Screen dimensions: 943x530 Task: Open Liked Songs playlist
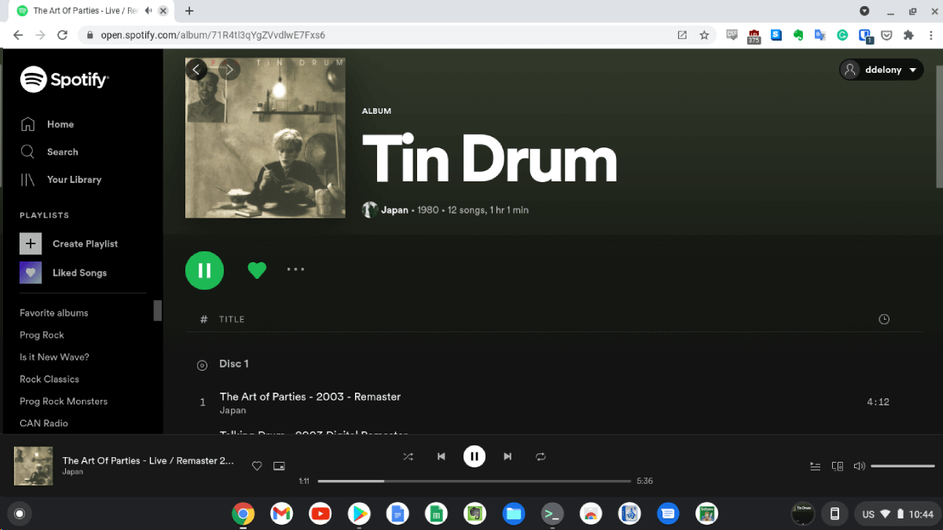coord(79,273)
